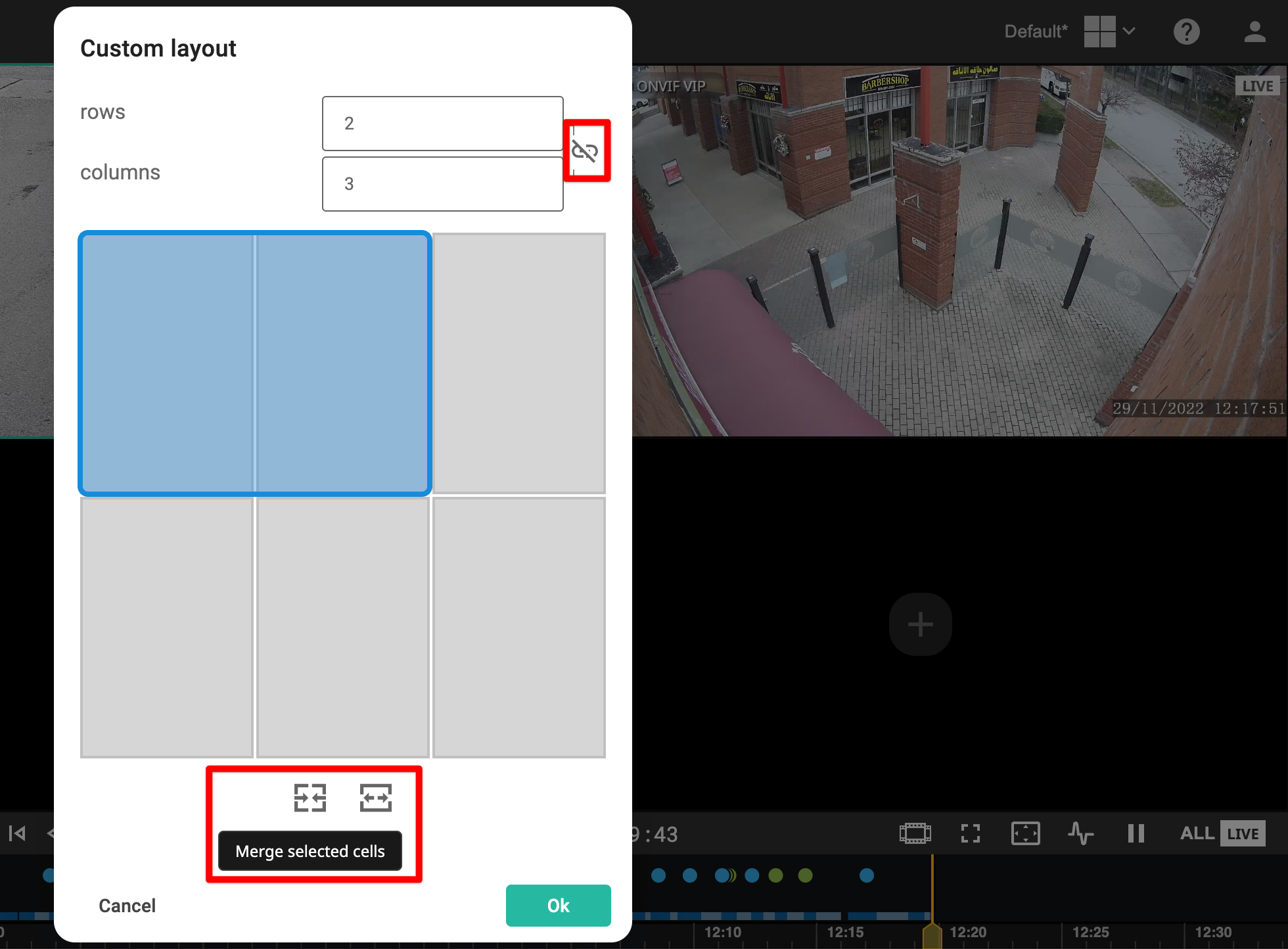Switch to LIVE mode in playback bar
The width and height of the screenshot is (1288, 949).
point(1243,833)
